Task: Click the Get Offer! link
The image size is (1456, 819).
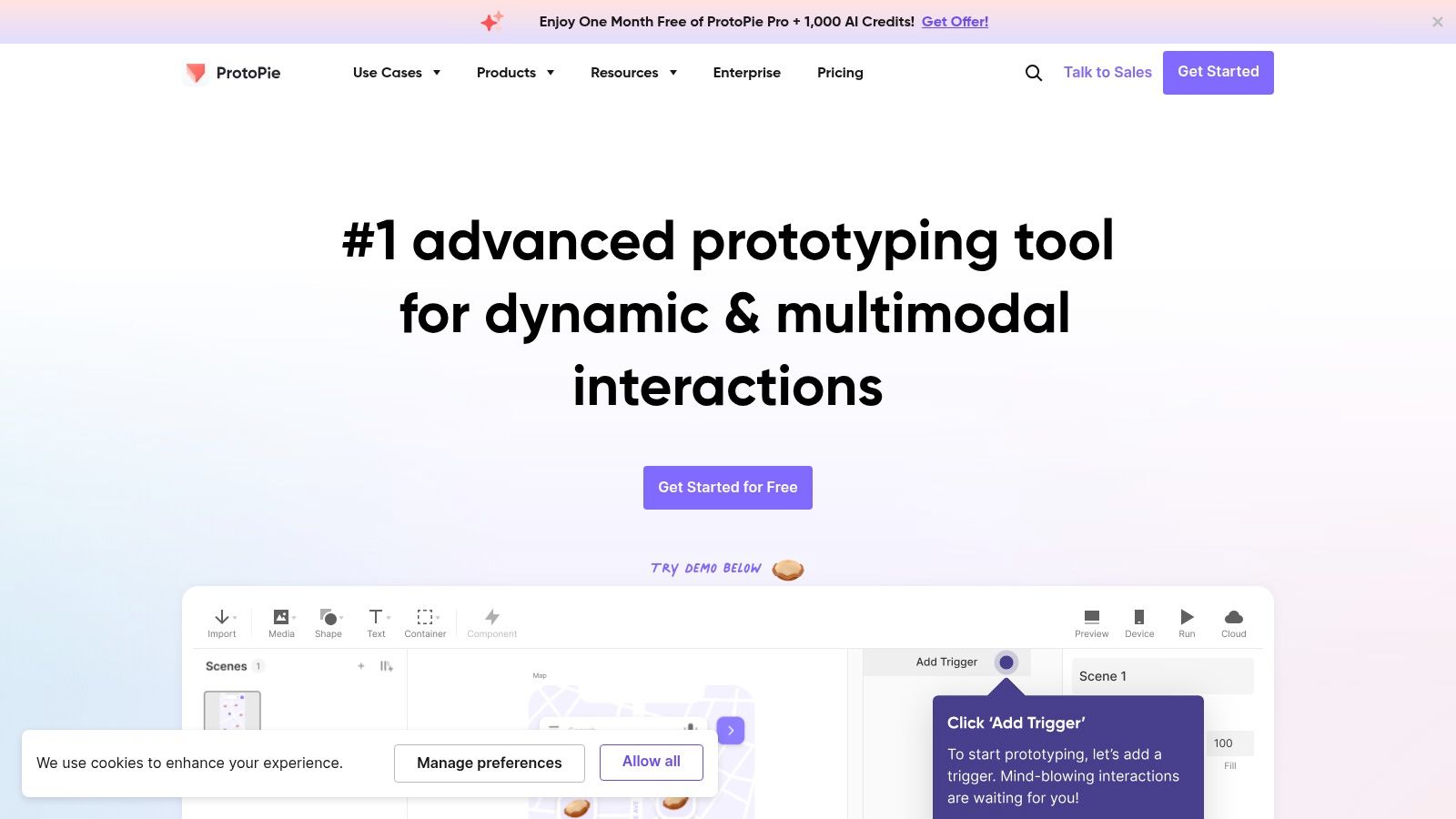Action: pos(955,22)
